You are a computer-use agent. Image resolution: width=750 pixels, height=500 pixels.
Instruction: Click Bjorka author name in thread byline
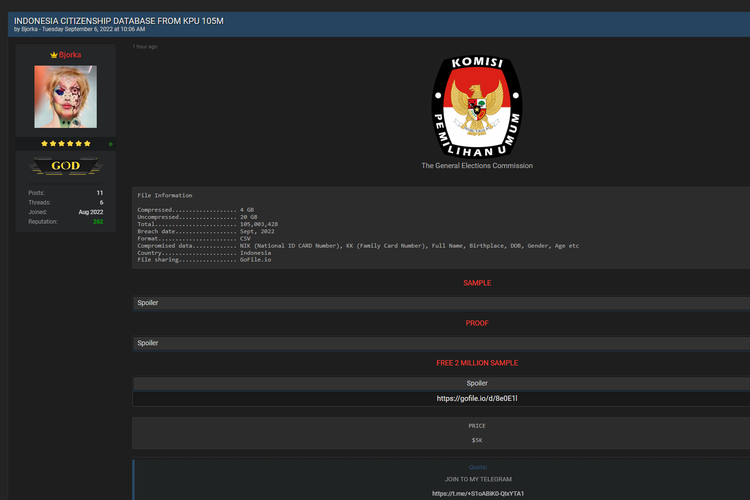pos(29,29)
